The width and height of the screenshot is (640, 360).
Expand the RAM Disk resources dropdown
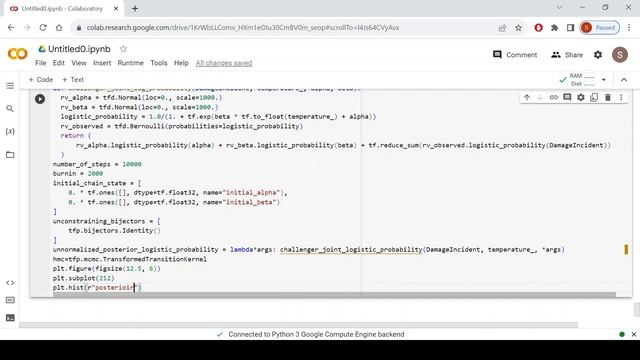(x=603, y=80)
